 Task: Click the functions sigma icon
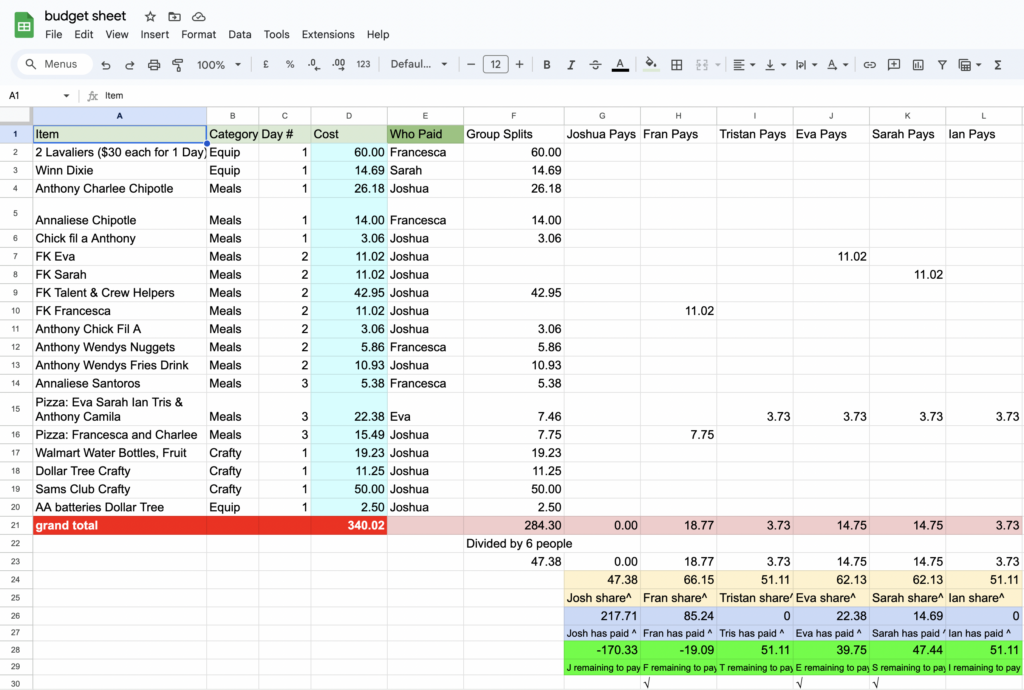pyautogui.click(x=998, y=65)
